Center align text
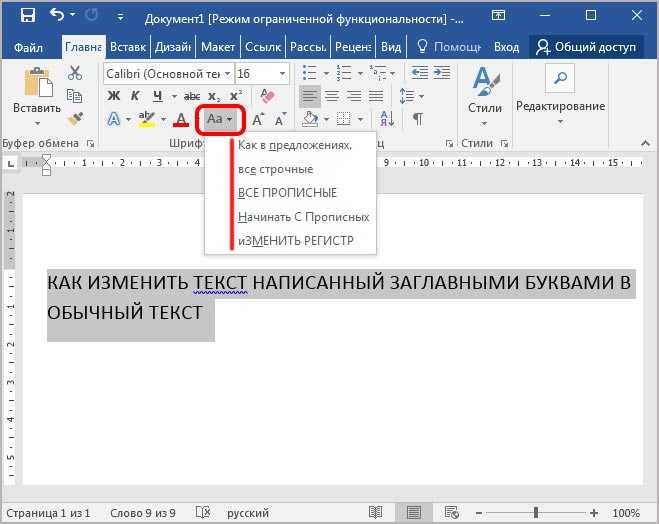The image size is (659, 524). tap(332, 96)
